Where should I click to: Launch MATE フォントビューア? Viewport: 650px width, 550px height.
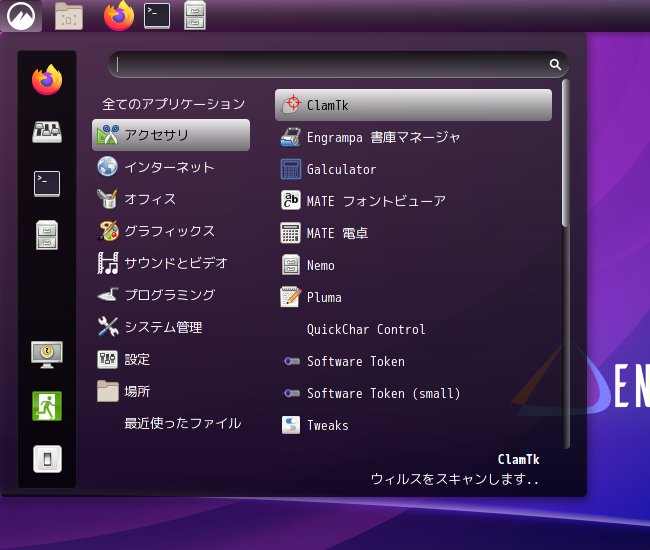pos(413,201)
